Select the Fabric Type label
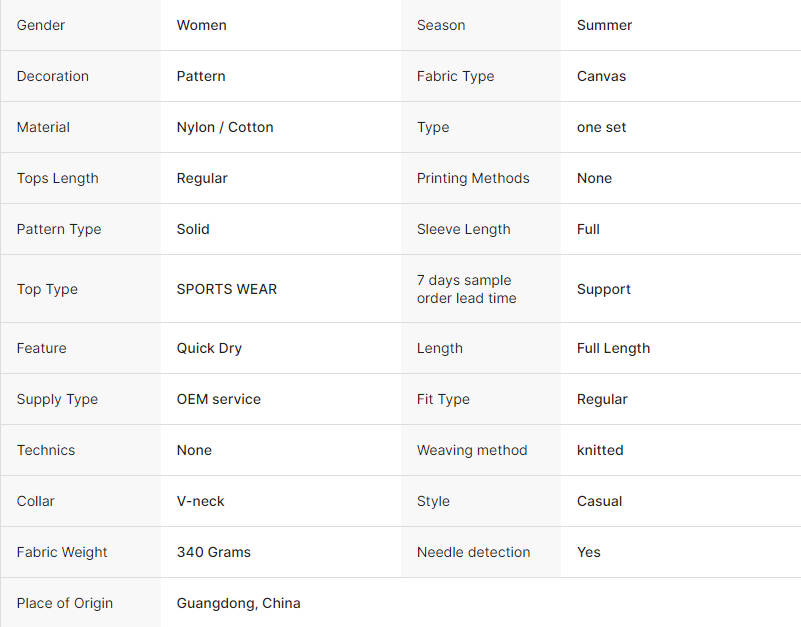The width and height of the screenshot is (801, 627). point(455,76)
